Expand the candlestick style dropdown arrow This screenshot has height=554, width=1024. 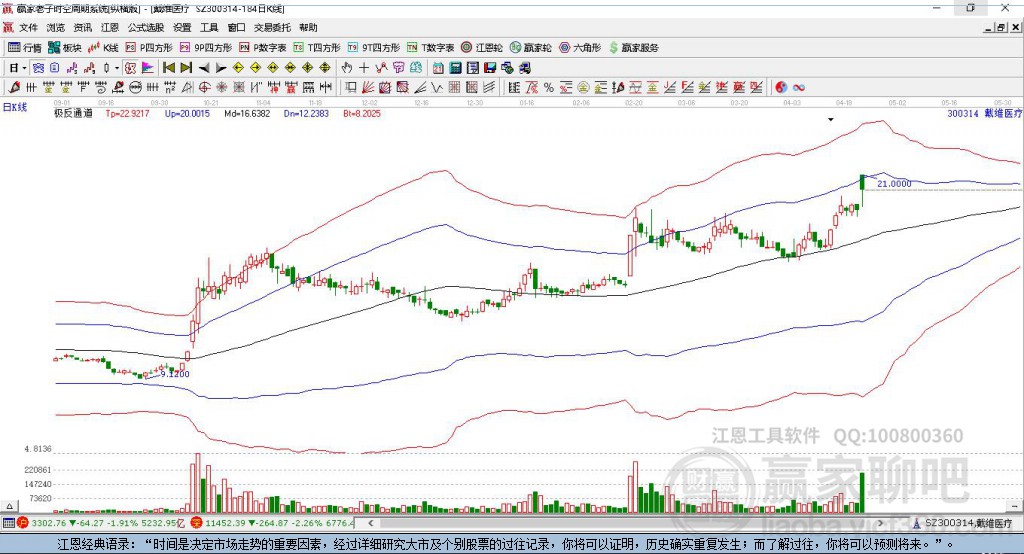[117, 68]
